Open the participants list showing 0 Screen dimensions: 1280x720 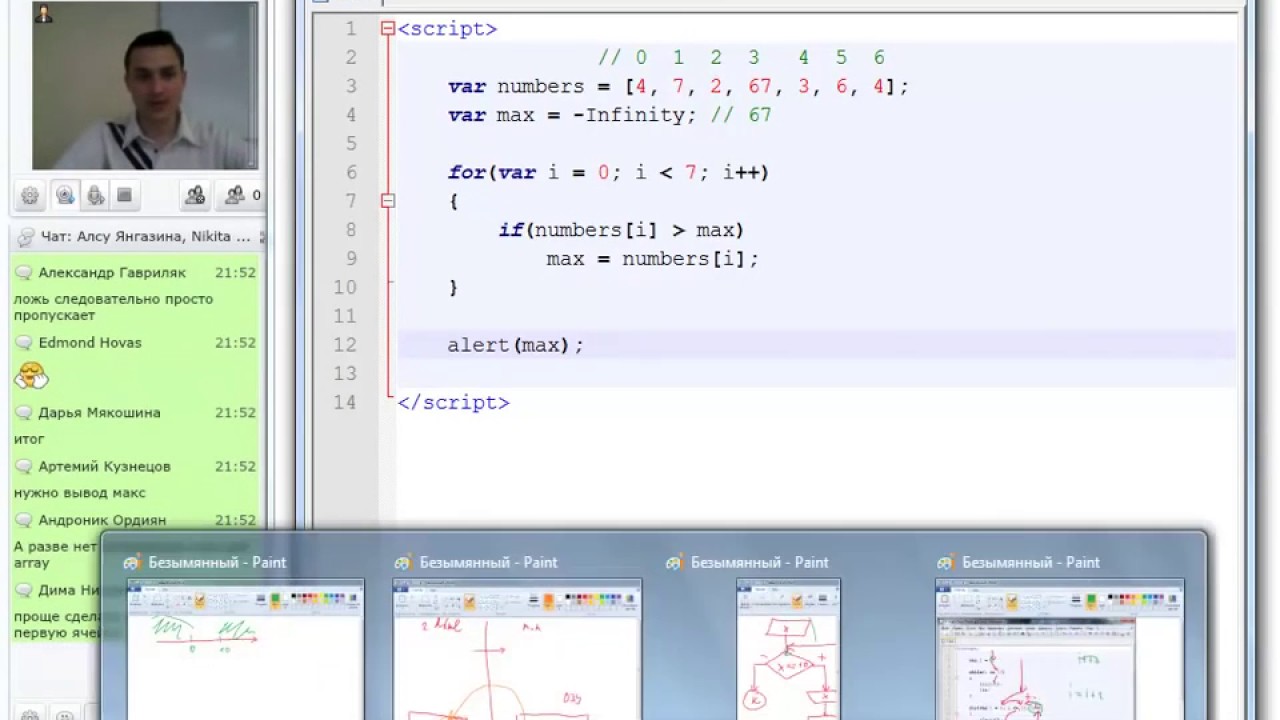[x=242, y=195]
